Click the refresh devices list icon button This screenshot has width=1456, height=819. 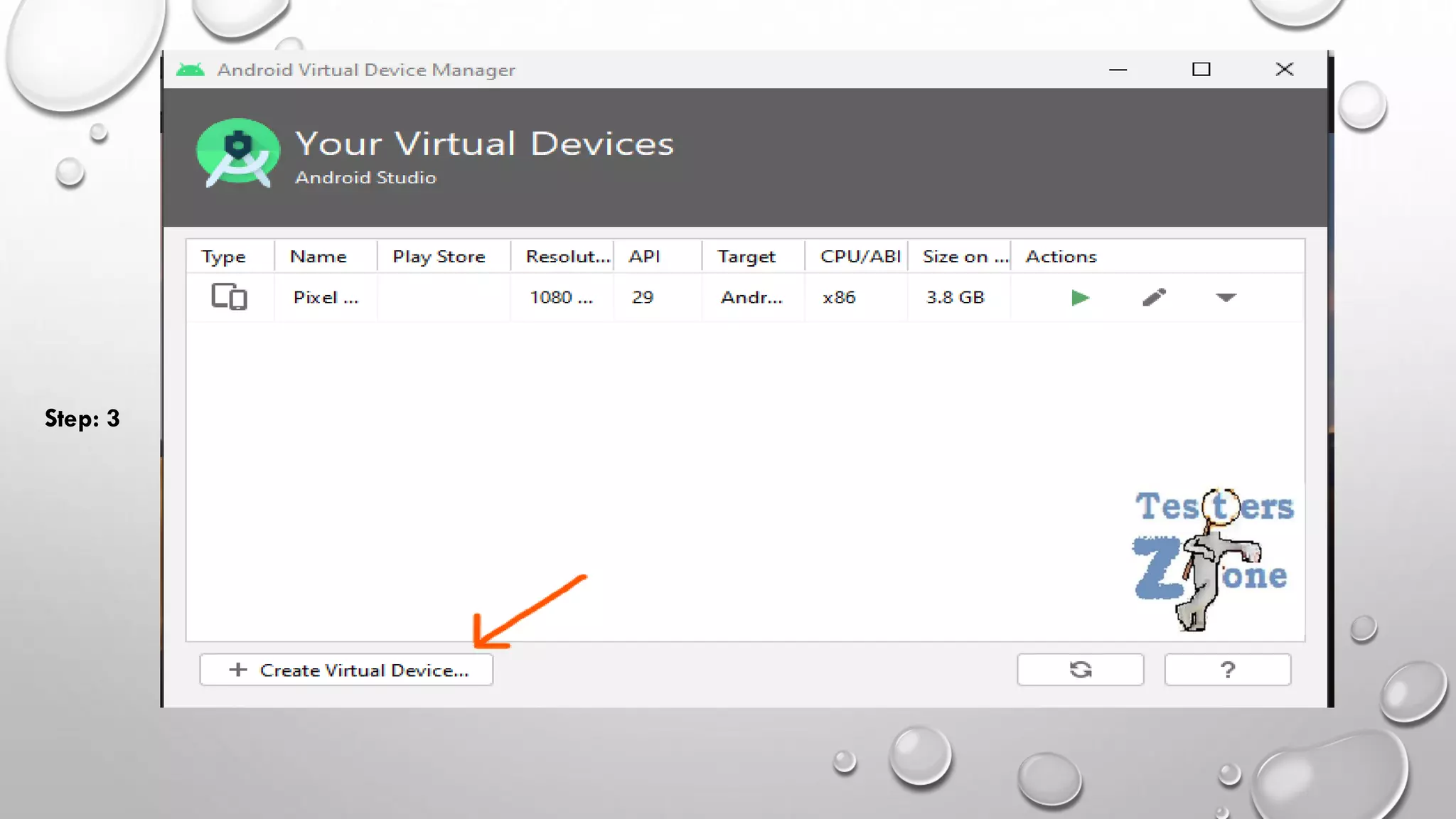coord(1080,670)
